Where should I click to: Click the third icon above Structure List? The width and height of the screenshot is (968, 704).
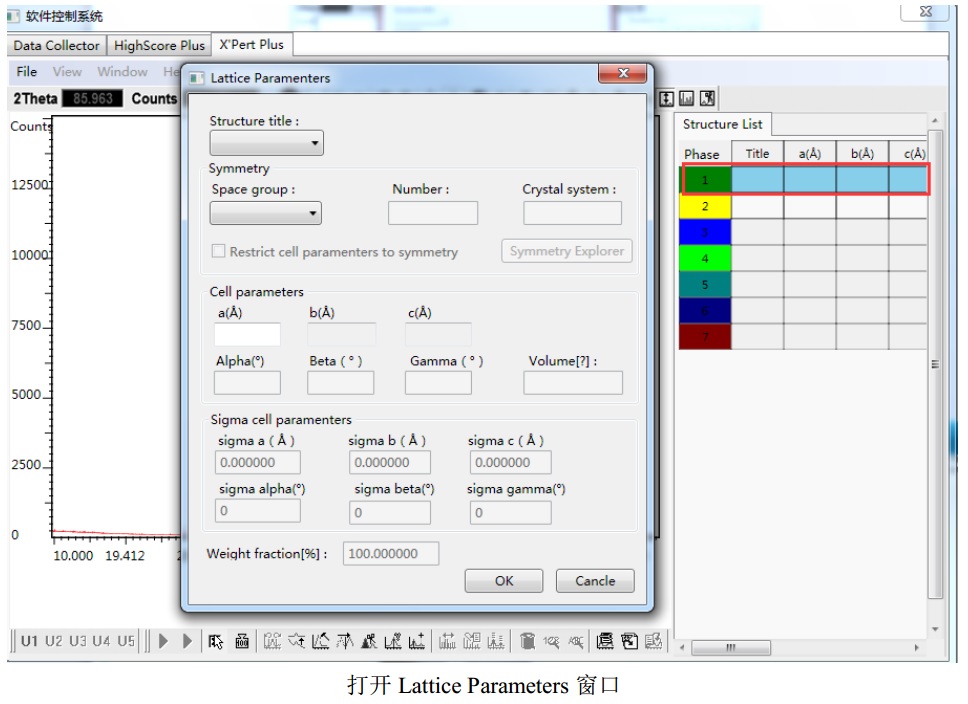(x=707, y=98)
